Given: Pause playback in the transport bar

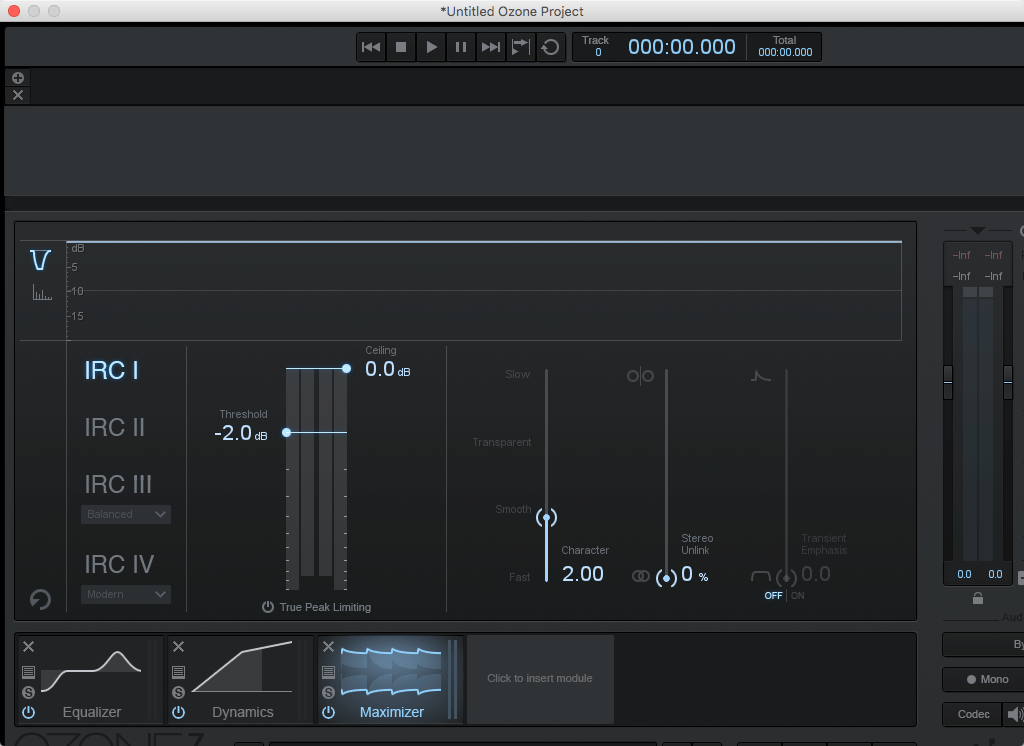Looking at the screenshot, I should [461, 47].
